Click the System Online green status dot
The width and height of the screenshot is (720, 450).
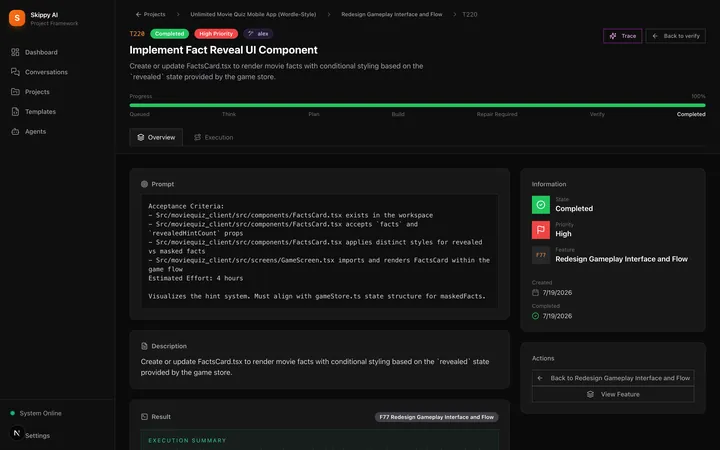[x=12, y=413]
